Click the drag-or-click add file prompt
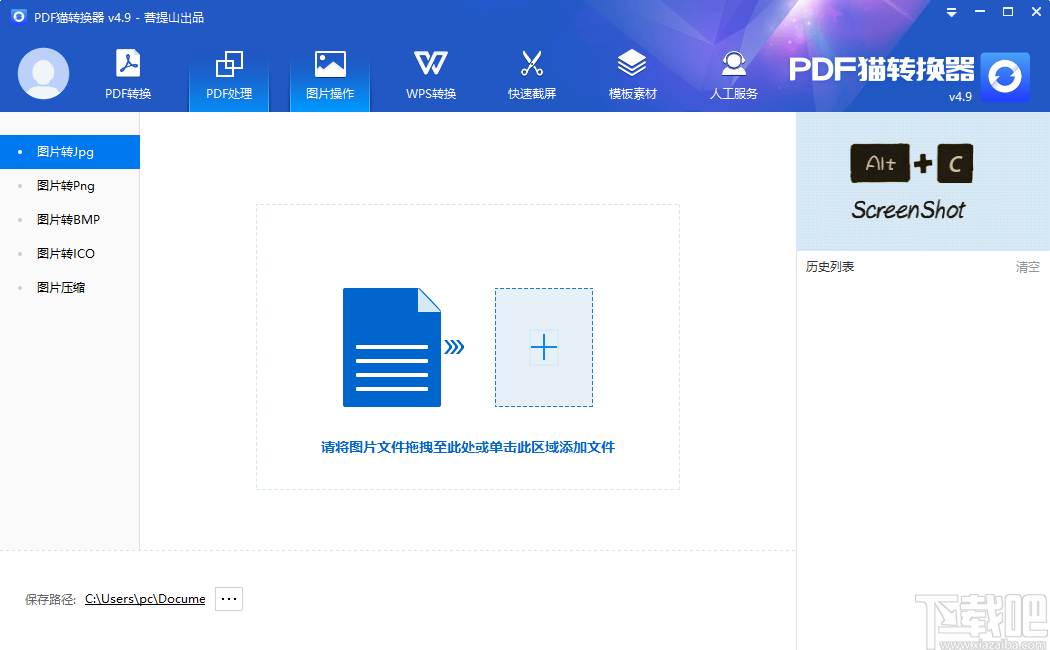The image size is (1050, 650). click(x=467, y=447)
